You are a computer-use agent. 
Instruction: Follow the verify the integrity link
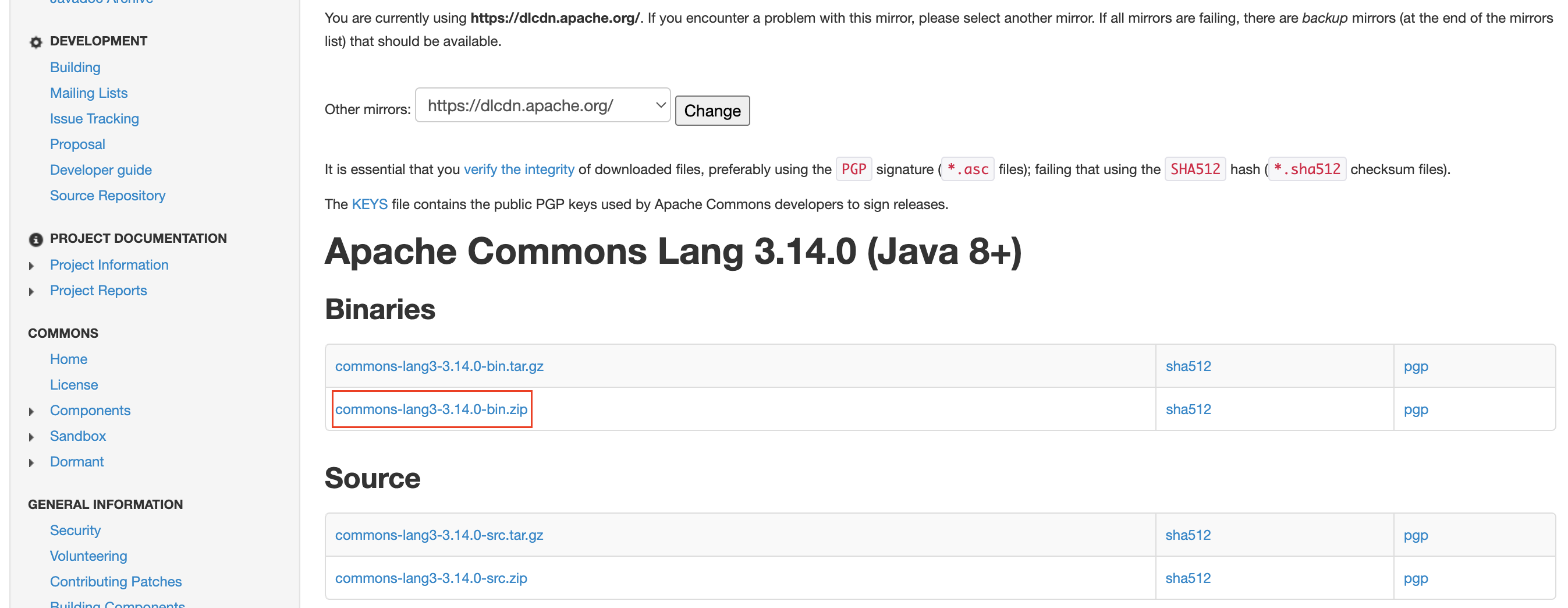click(519, 169)
